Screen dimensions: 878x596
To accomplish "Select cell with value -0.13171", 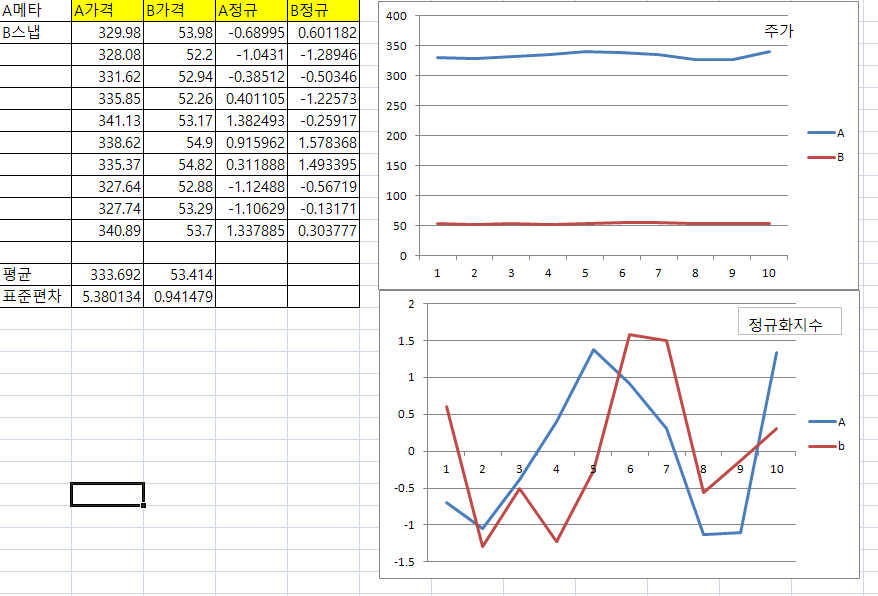I will pos(323,208).
